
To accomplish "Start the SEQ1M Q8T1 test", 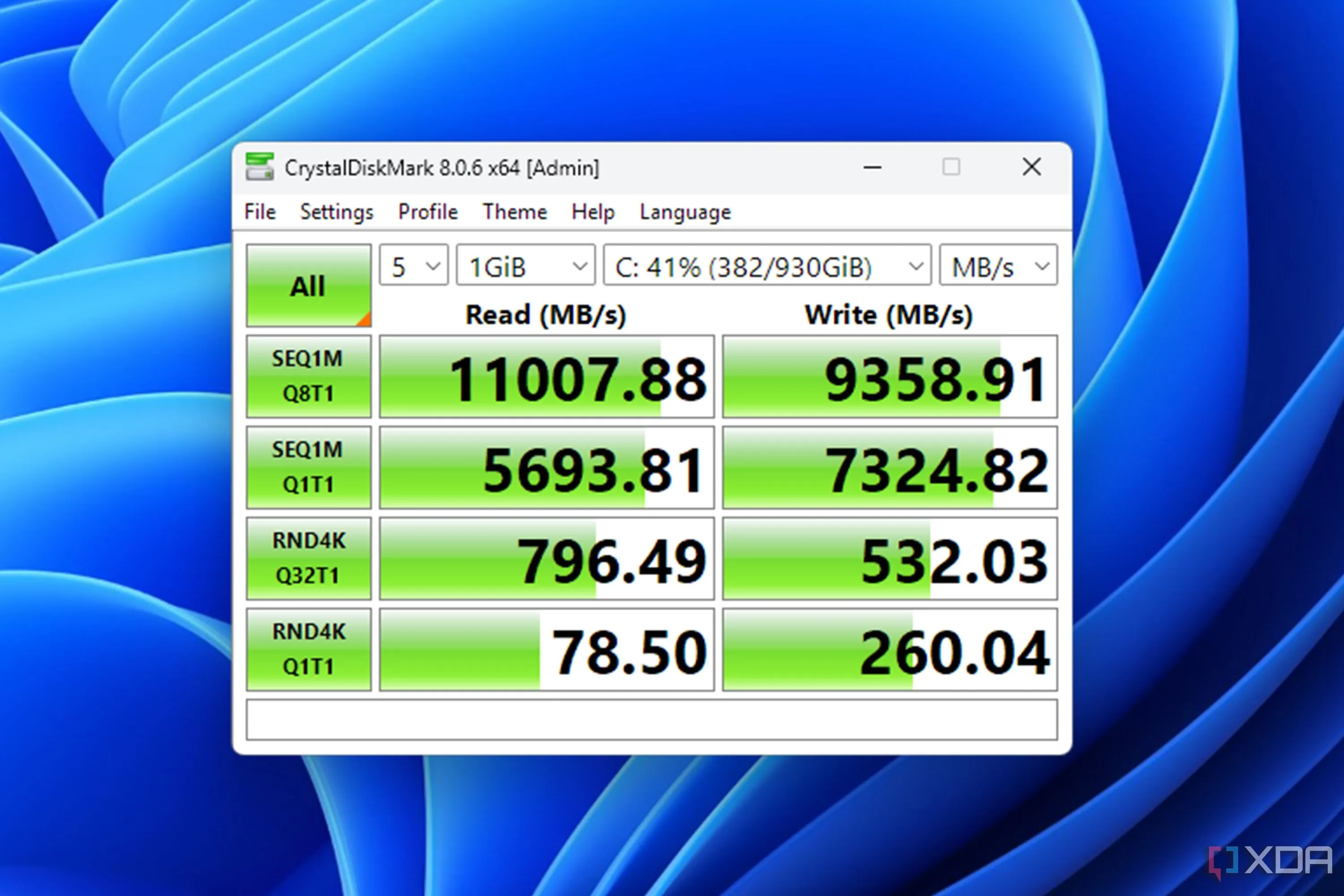I will (x=309, y=376).
